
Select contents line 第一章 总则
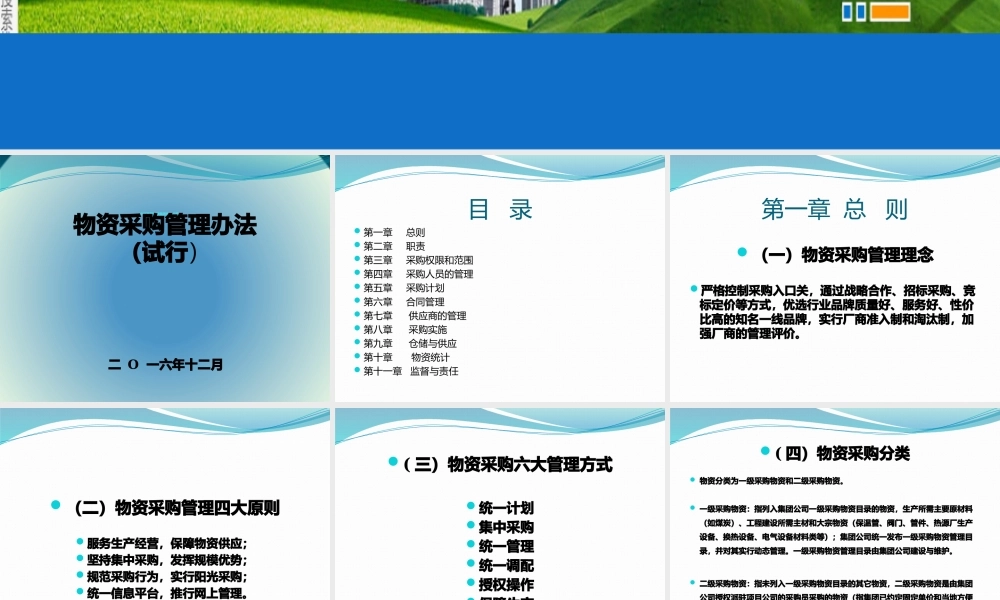click(394, 232)
